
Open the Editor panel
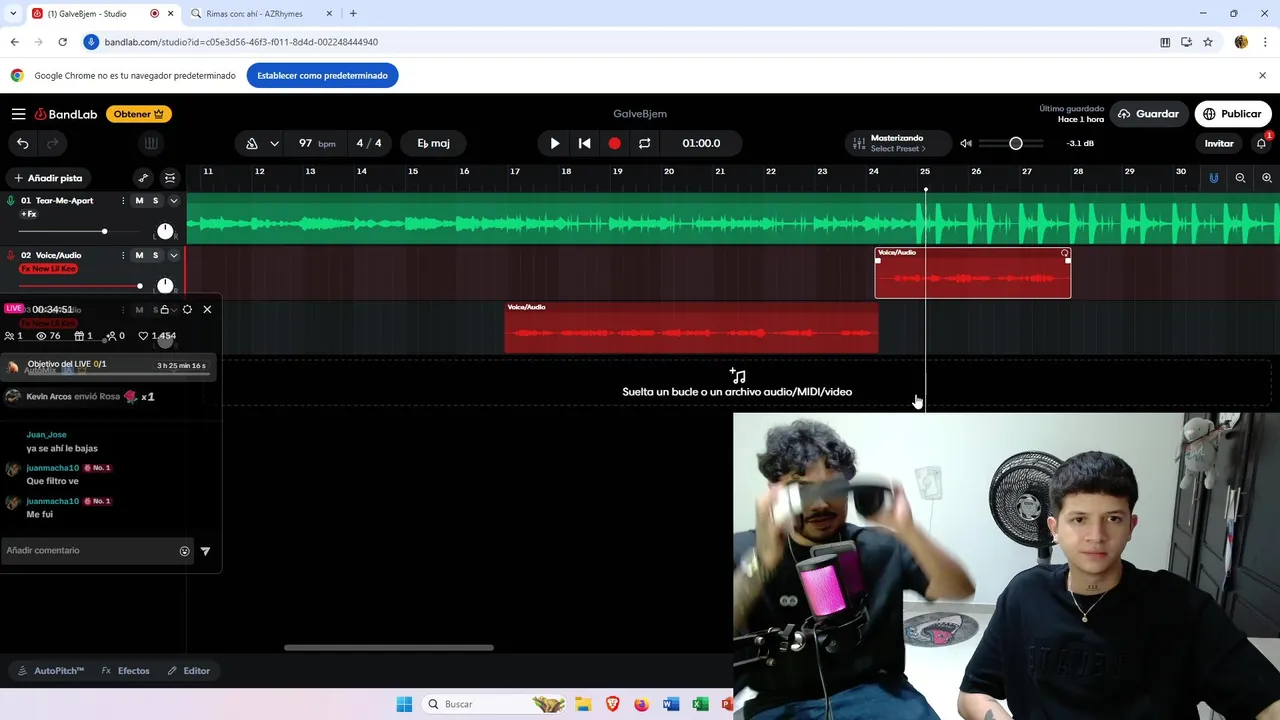tap(189, 671)
